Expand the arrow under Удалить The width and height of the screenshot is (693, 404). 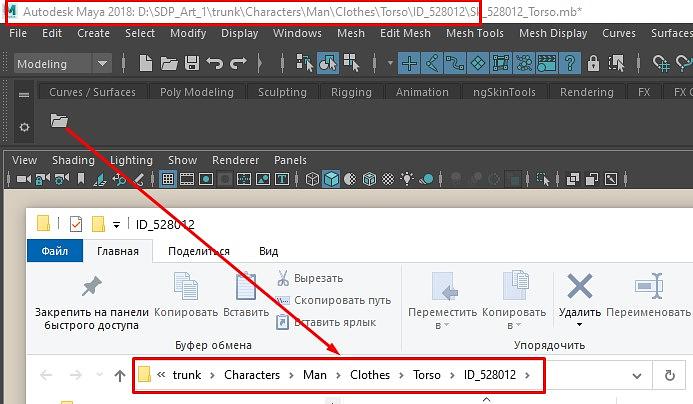tap(579, 325)
